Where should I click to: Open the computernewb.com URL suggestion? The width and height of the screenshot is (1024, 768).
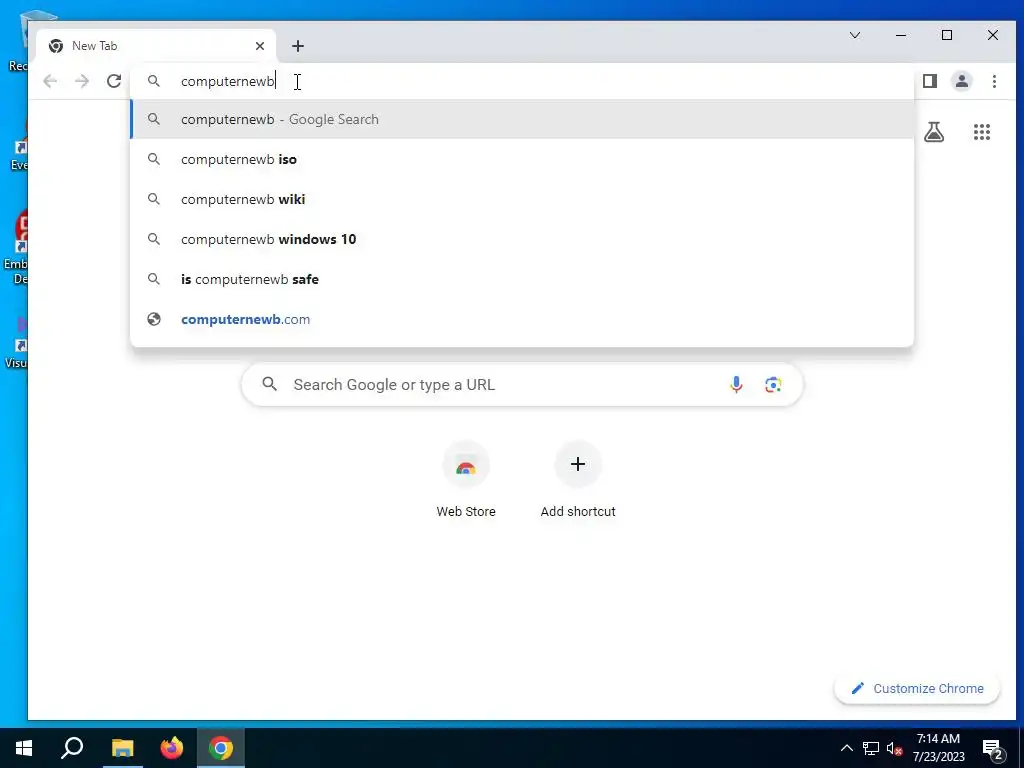(522, 319)
